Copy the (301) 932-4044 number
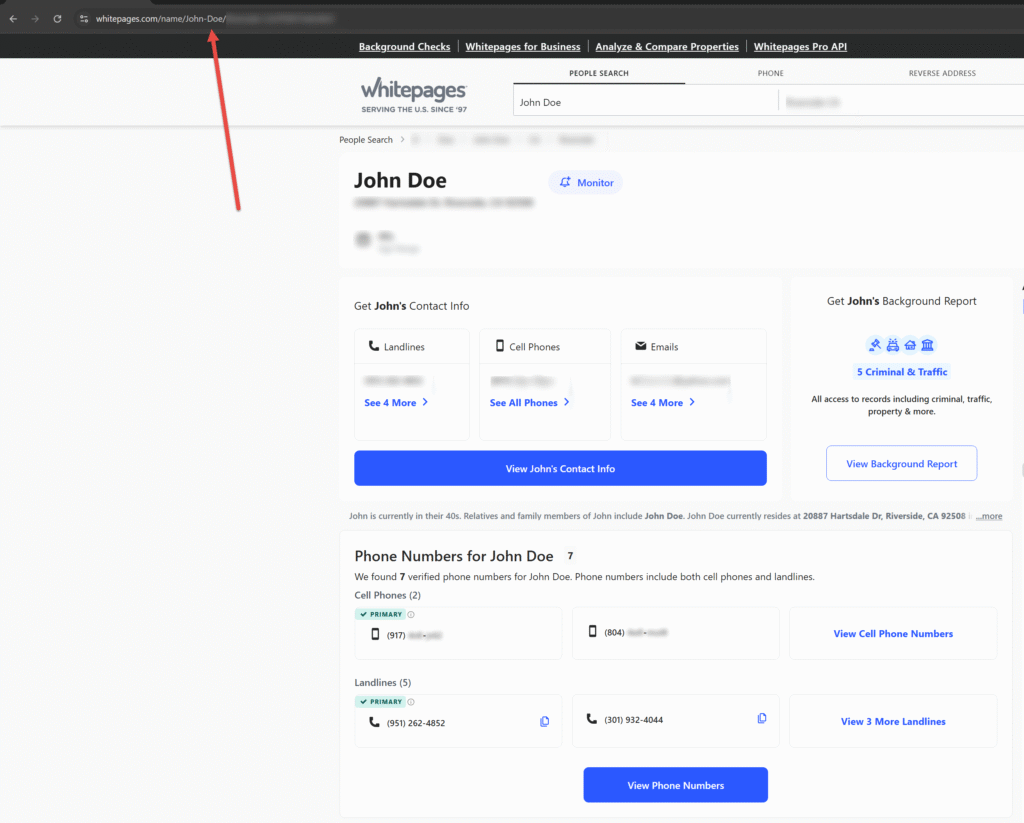The image size is (1024, 823). [x=762, y=718]
